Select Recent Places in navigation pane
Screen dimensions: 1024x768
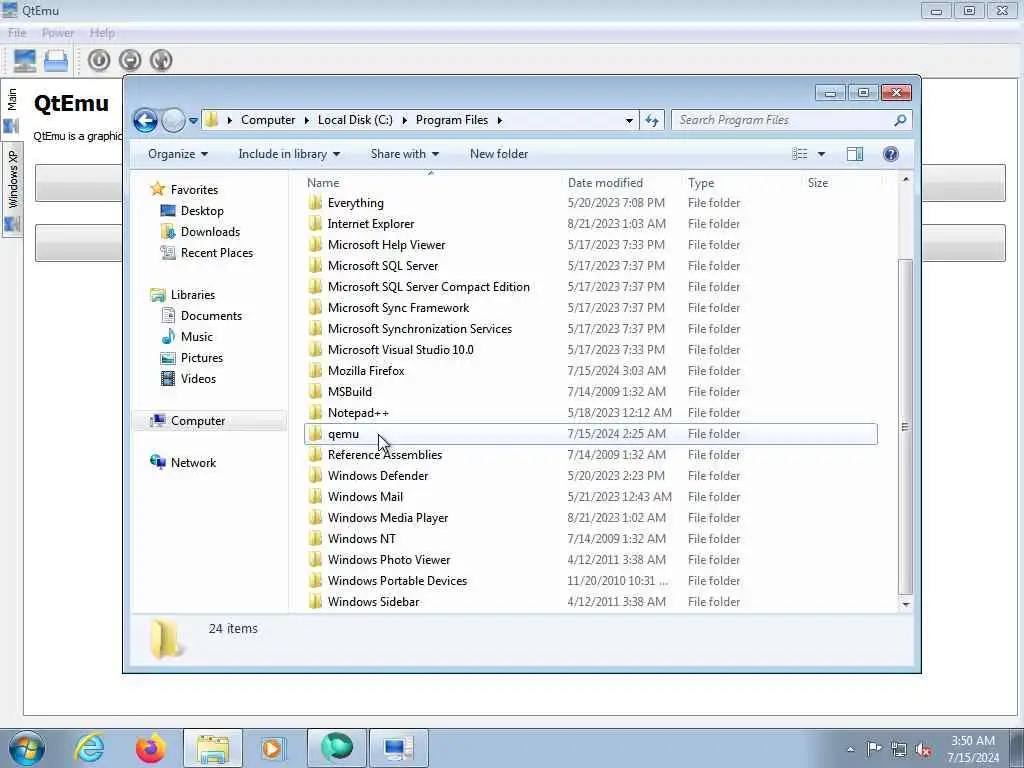tap(216, 253)
